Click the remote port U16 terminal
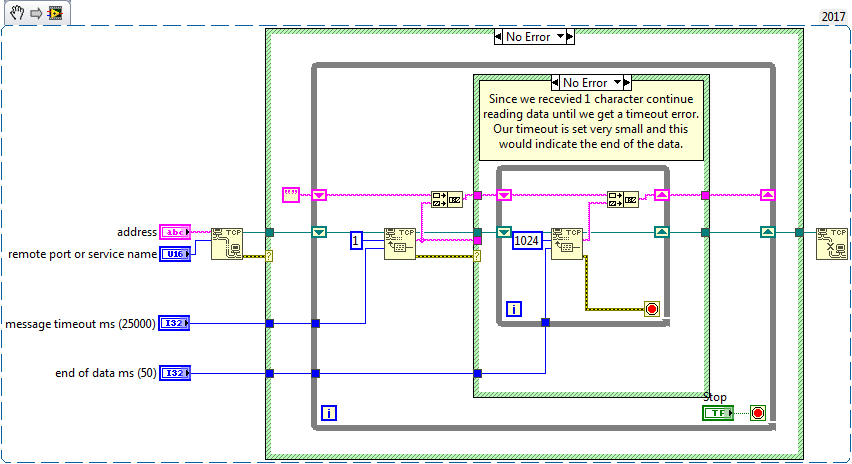This screenshot has width=852, height=464. [x=175, y=254]
